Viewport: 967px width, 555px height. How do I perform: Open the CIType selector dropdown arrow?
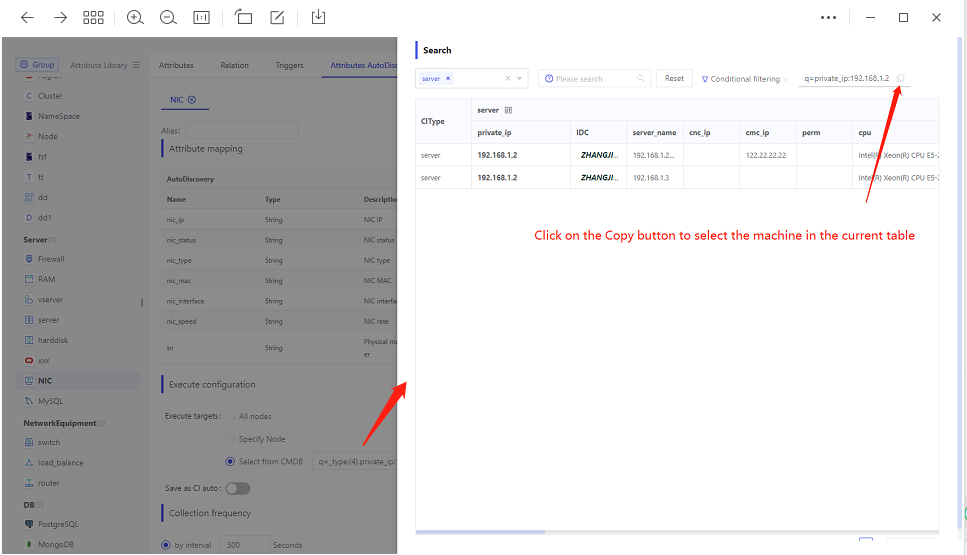click(519, 78)
